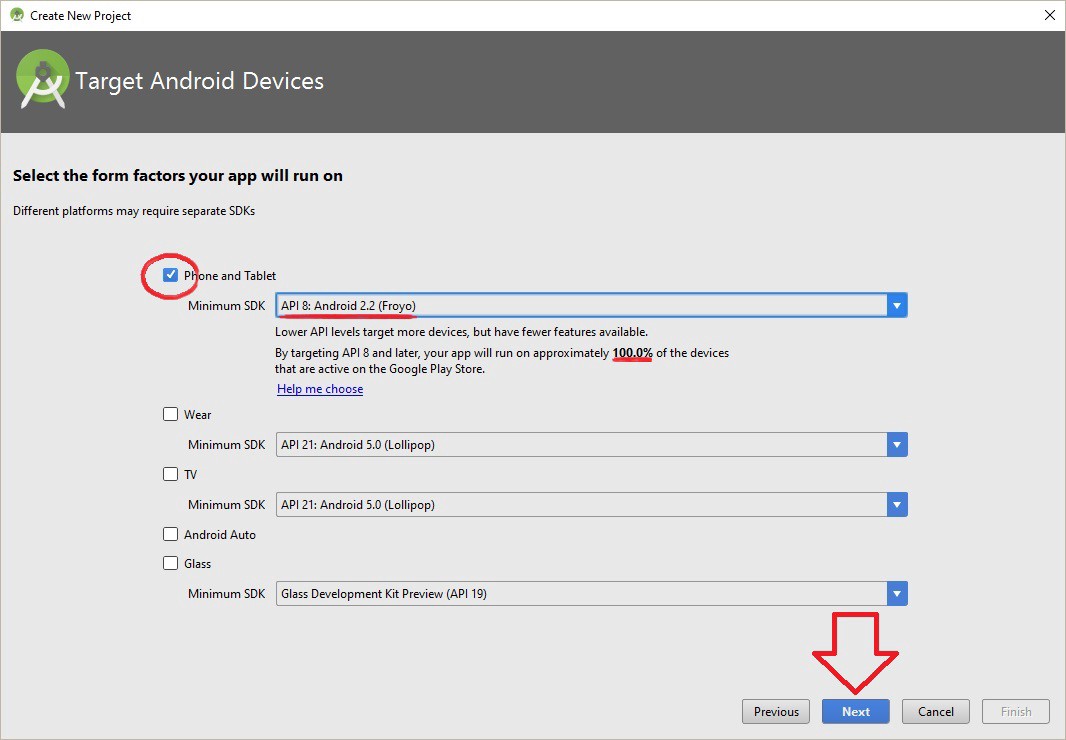Viewport: 1066px width, 740px height.
Task: Go back with the Previous button
Action: tap(776, 712)
